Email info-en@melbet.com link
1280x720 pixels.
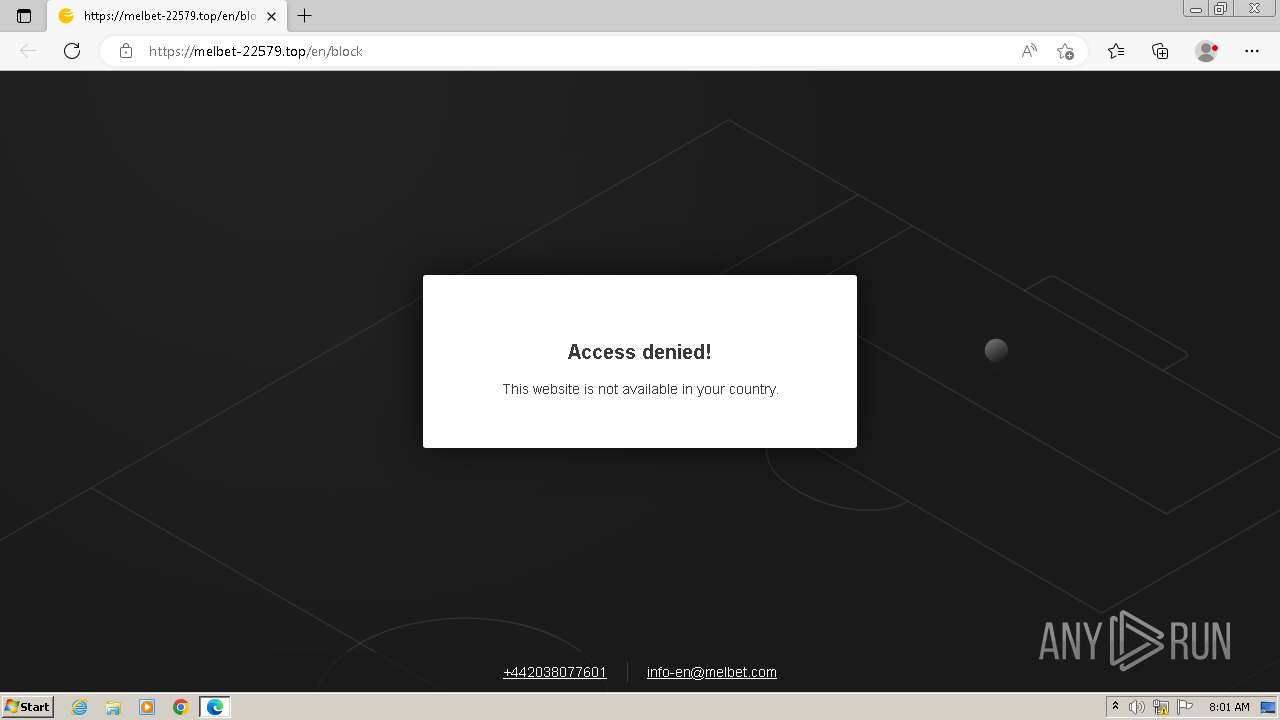click(712, 672)
